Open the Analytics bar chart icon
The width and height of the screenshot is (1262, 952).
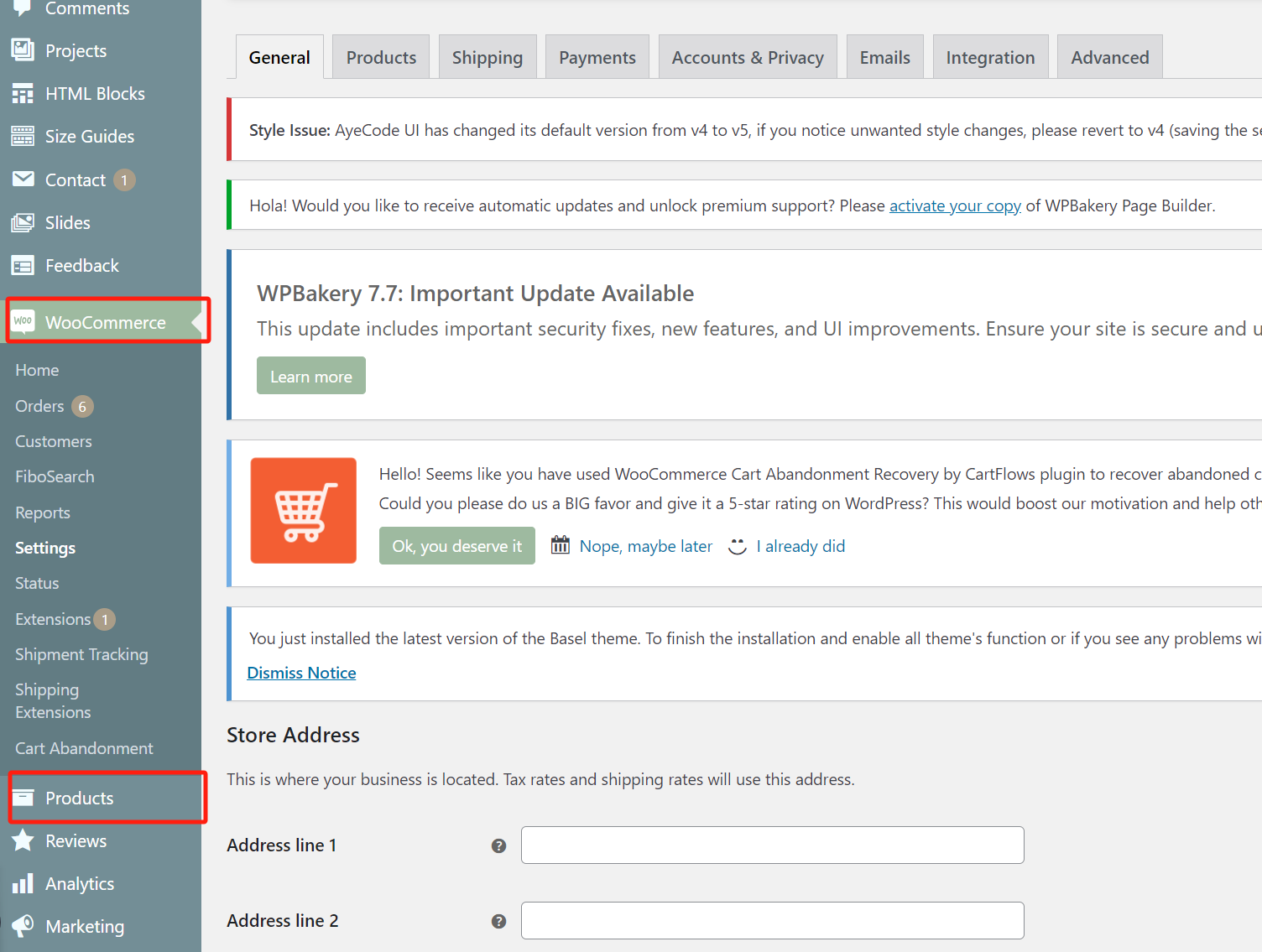(23, 883)
